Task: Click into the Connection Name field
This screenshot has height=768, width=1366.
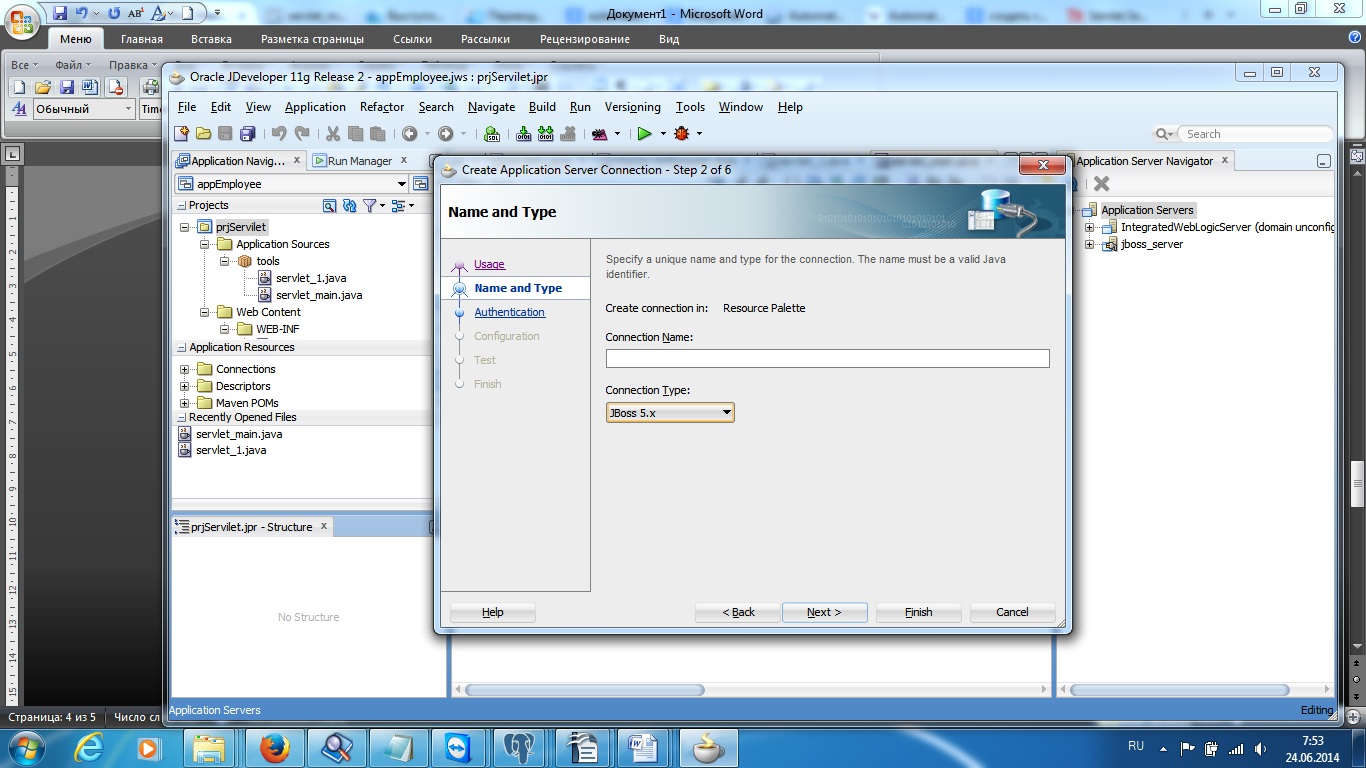Action: [827, 358]
